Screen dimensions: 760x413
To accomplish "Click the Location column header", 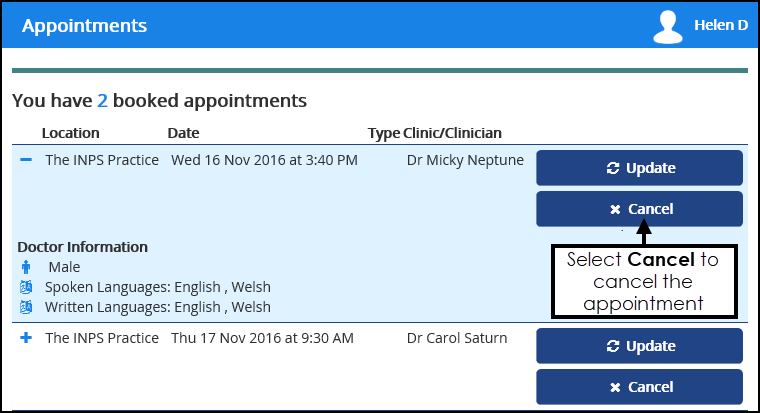I will (70, 133).
